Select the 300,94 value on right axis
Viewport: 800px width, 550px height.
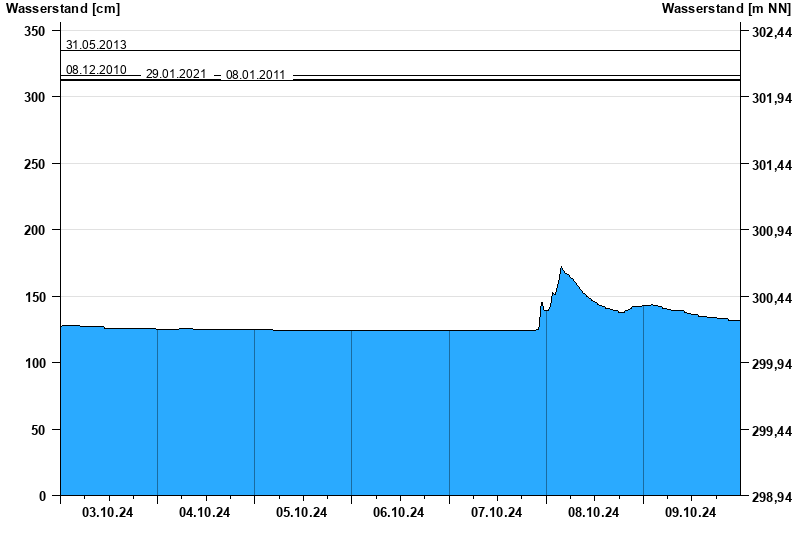tap(771, 231)
